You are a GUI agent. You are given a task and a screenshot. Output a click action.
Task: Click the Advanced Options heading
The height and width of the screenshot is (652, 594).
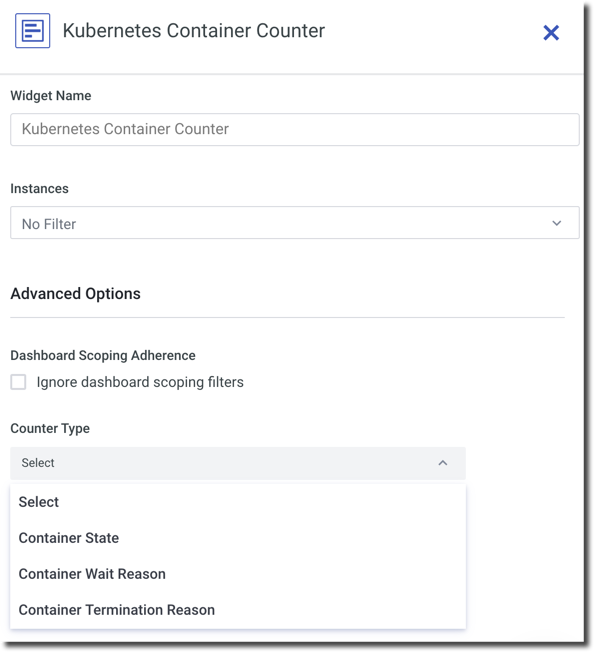coord(75,294)
